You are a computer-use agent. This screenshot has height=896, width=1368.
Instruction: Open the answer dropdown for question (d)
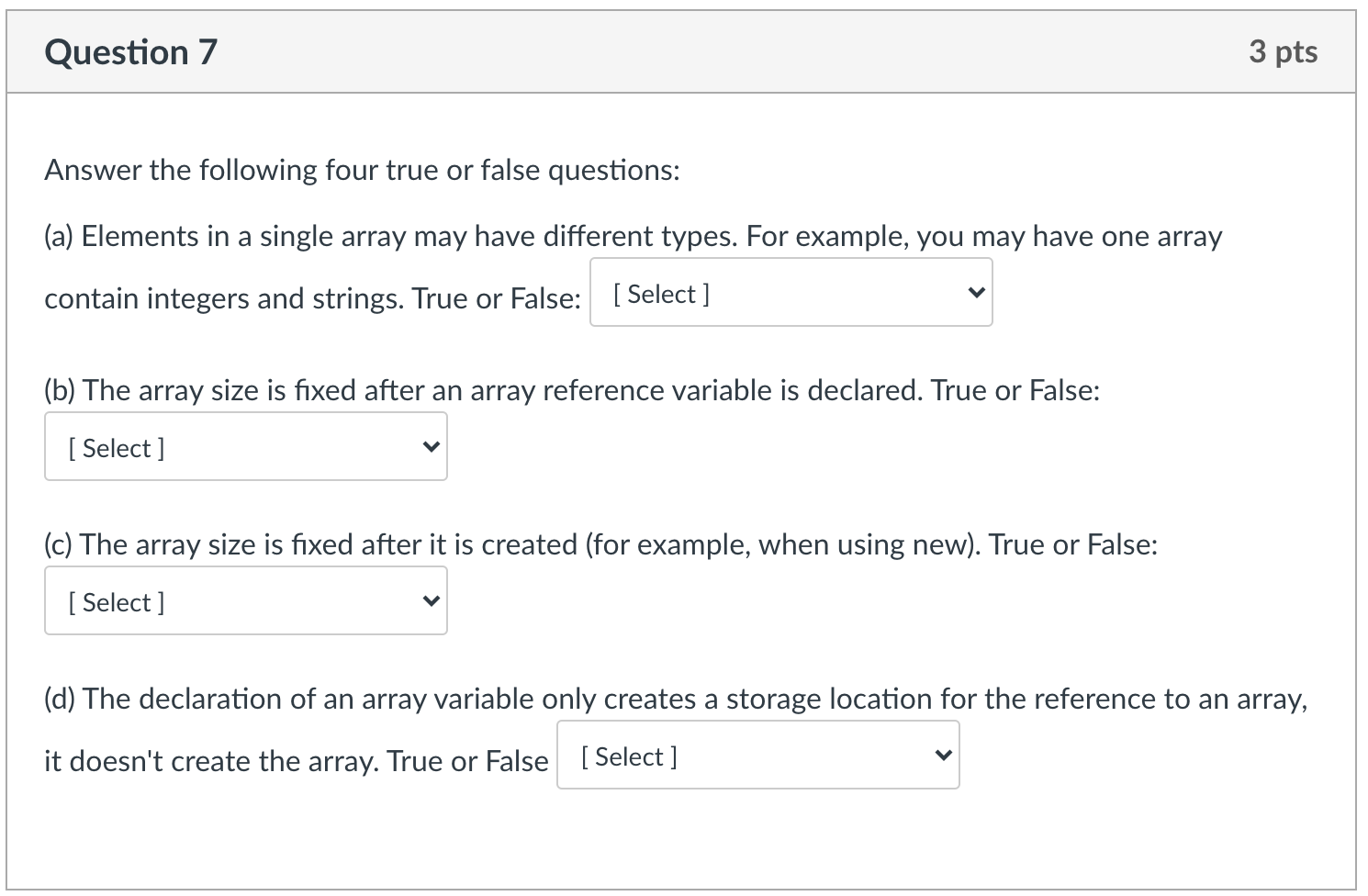pos(757,755)
